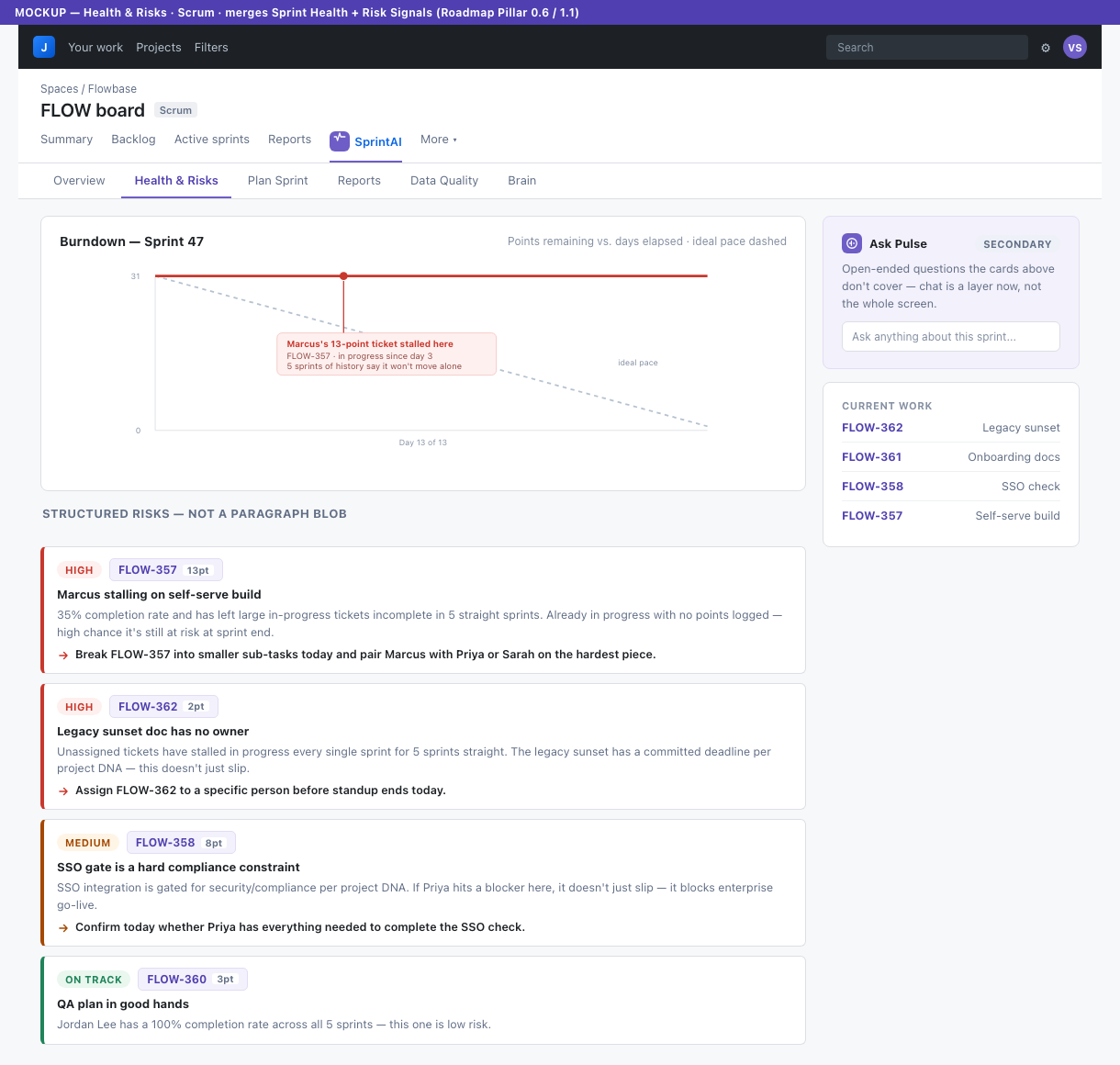Click the SprintAI pulse icon
Image resolution: width=1120 pixels, height=1065 pixels.
coord(340,140)
